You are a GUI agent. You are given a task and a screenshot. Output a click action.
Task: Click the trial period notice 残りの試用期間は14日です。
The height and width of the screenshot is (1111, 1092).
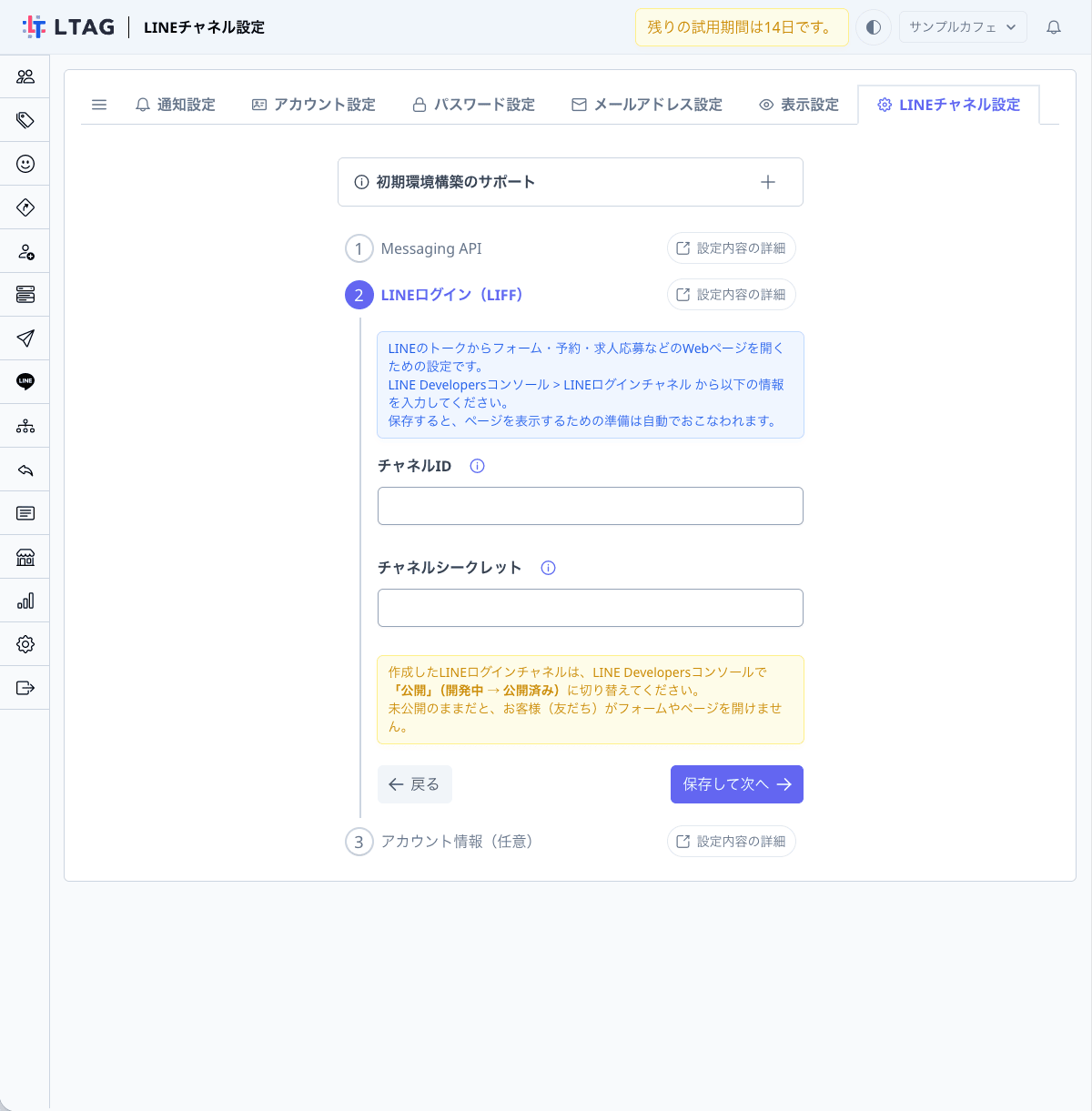click(x=742, y=27)
